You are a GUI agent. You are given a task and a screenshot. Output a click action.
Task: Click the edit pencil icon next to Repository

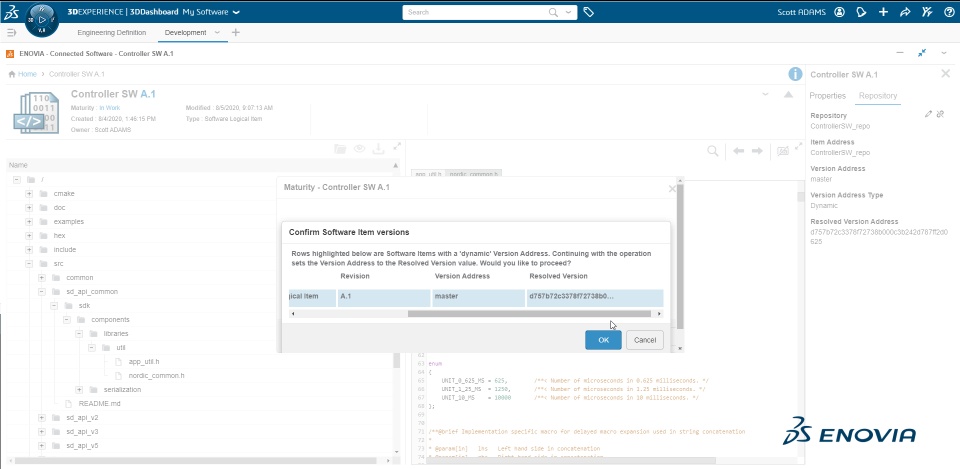click(928, 114)
